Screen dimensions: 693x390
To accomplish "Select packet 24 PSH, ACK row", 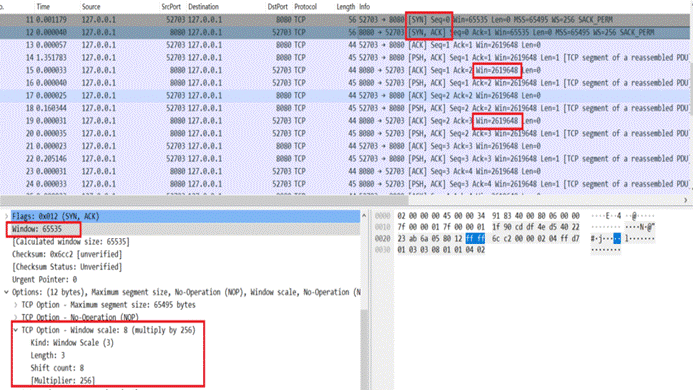I will (345, 184).
